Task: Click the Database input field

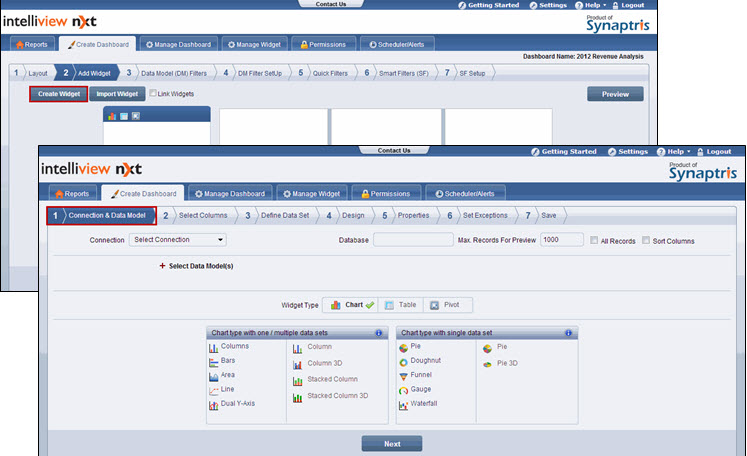Action: point(413,240)
